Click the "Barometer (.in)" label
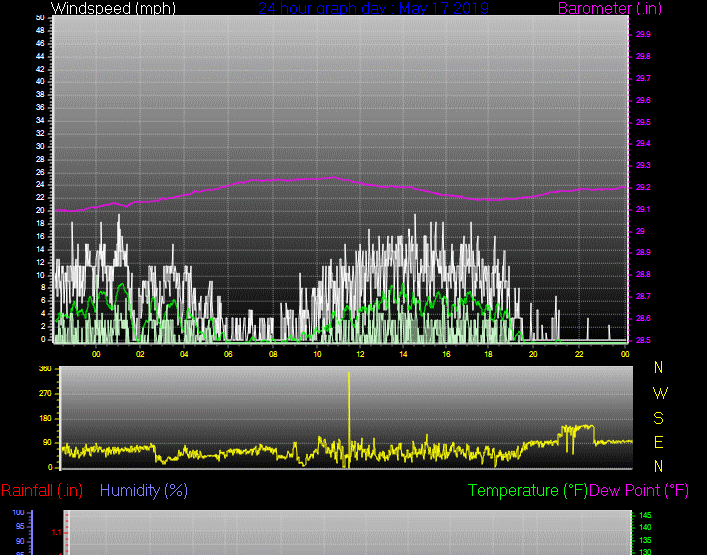This screenshot has width=707, height=555. pos(610,8)
